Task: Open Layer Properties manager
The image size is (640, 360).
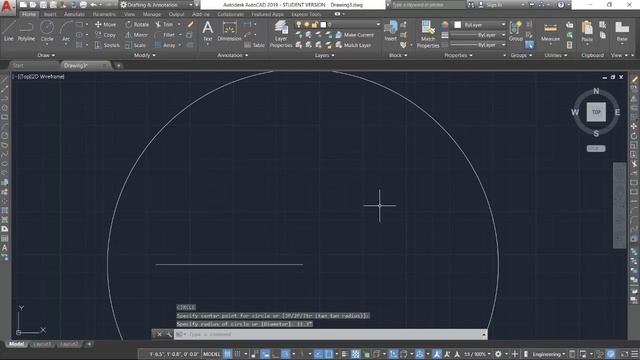Action: (281, 34)
